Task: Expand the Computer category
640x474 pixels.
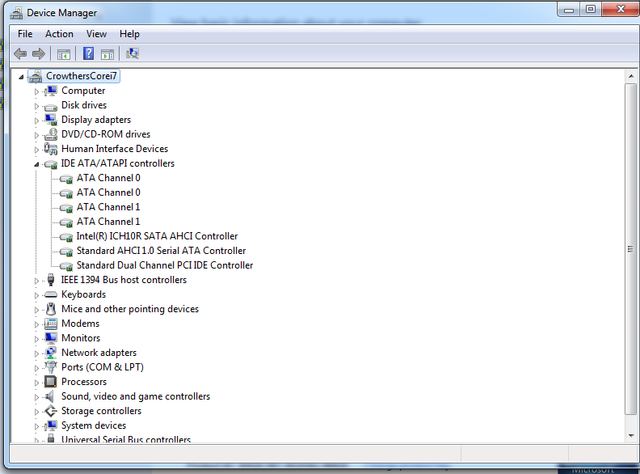Action: pos(36,91)
